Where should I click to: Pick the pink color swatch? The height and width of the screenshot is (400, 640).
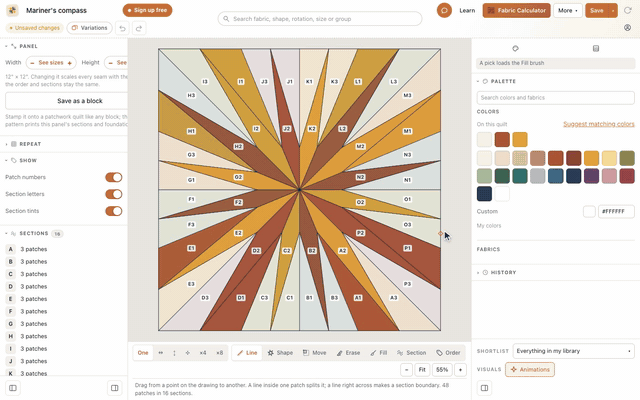coord(609,176)
